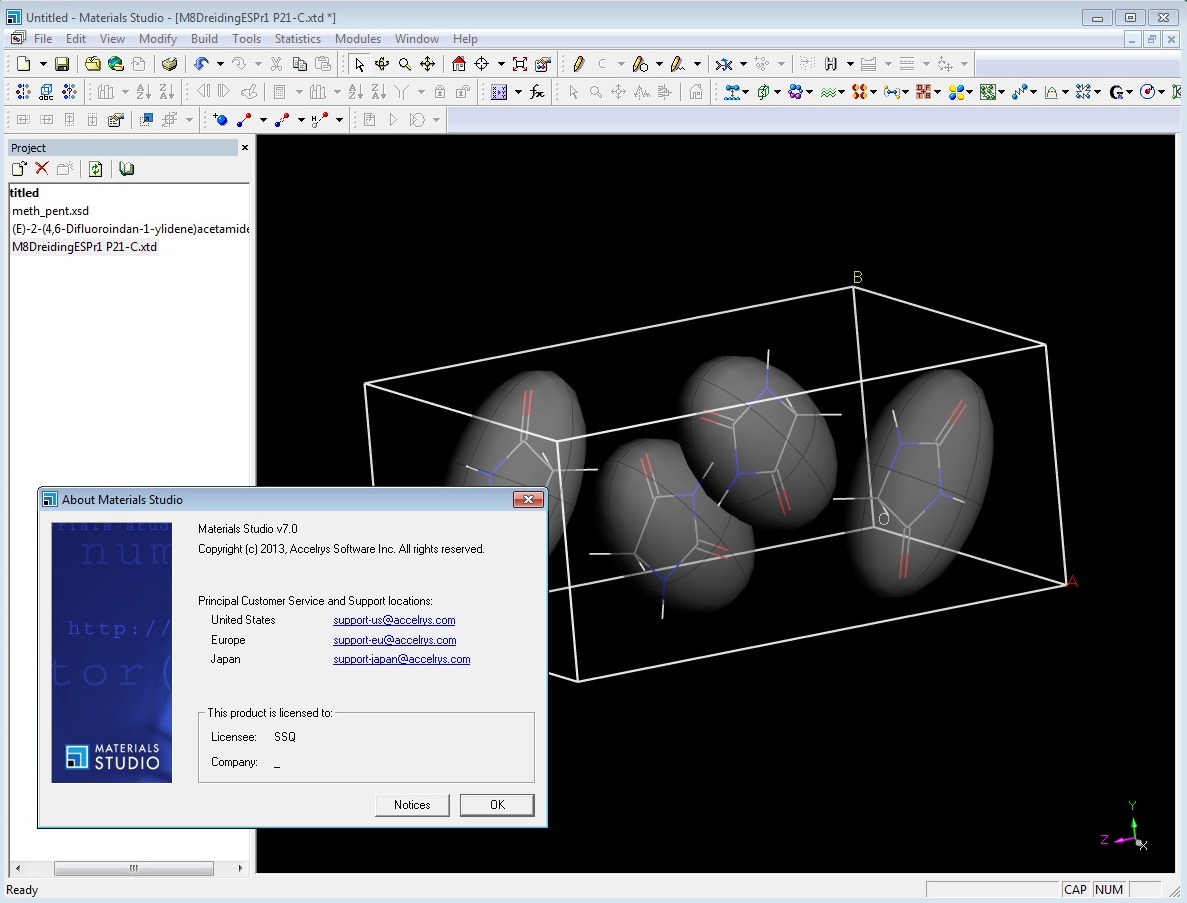Close the About Materials Studio dialog
1187x903 pixels.
coord(528,500)
